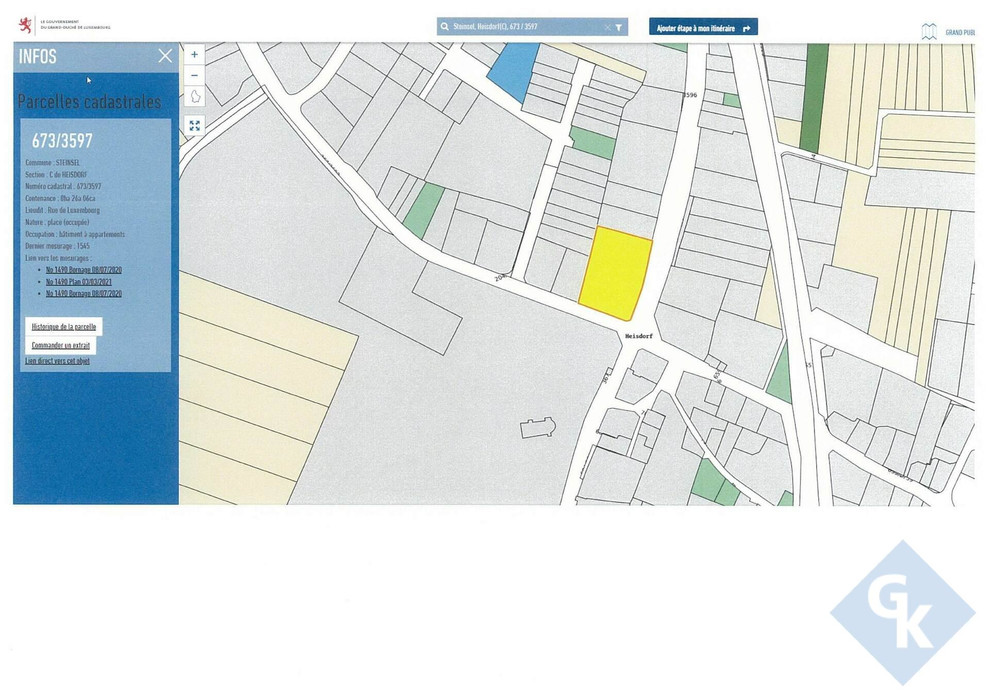This screenshot has height=700, width=990.
Task: Zoom out on the map with the minus icon
Action: (194, 74)
